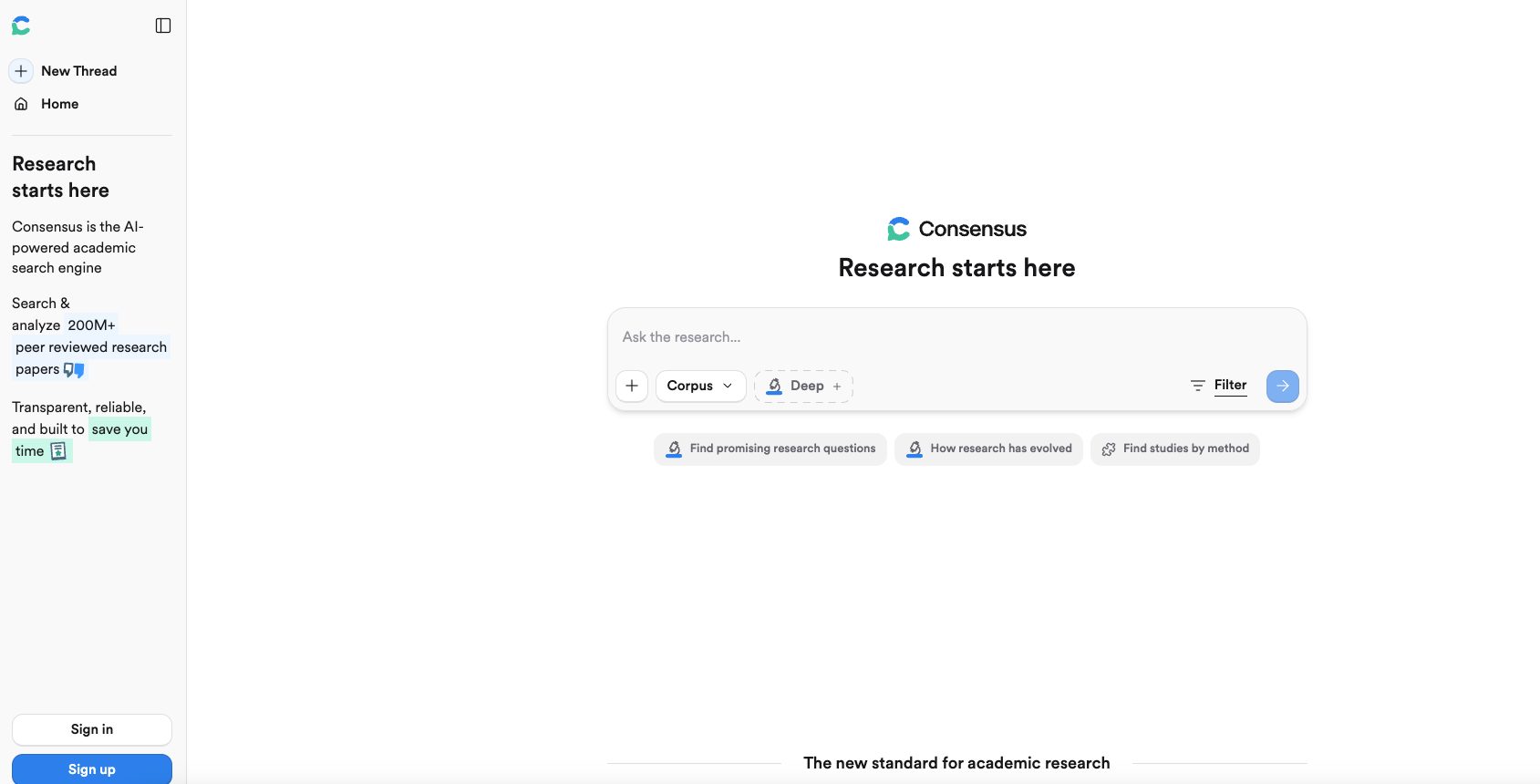Expand options via Corpus chevron arrow

[x=728, y=386]
